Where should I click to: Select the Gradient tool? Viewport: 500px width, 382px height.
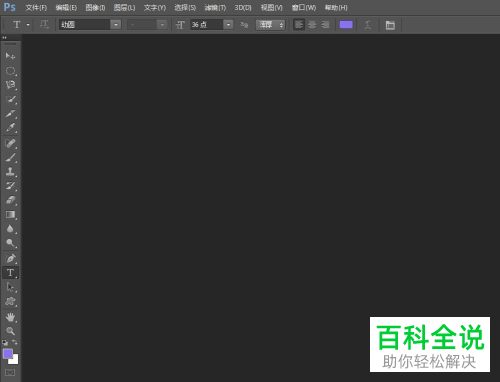pyautogui.click(x=10, y=215)
